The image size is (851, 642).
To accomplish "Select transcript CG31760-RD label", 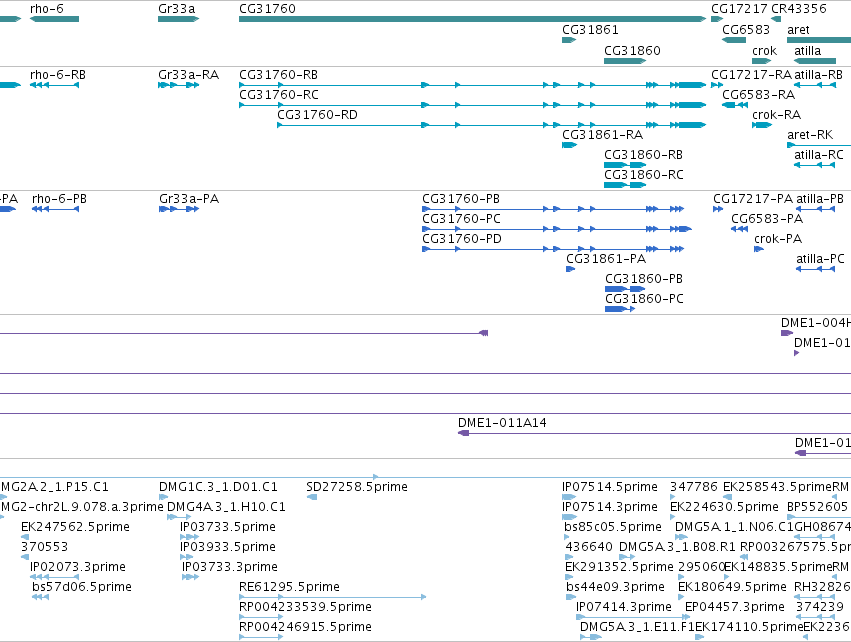I will pos(317,115).
